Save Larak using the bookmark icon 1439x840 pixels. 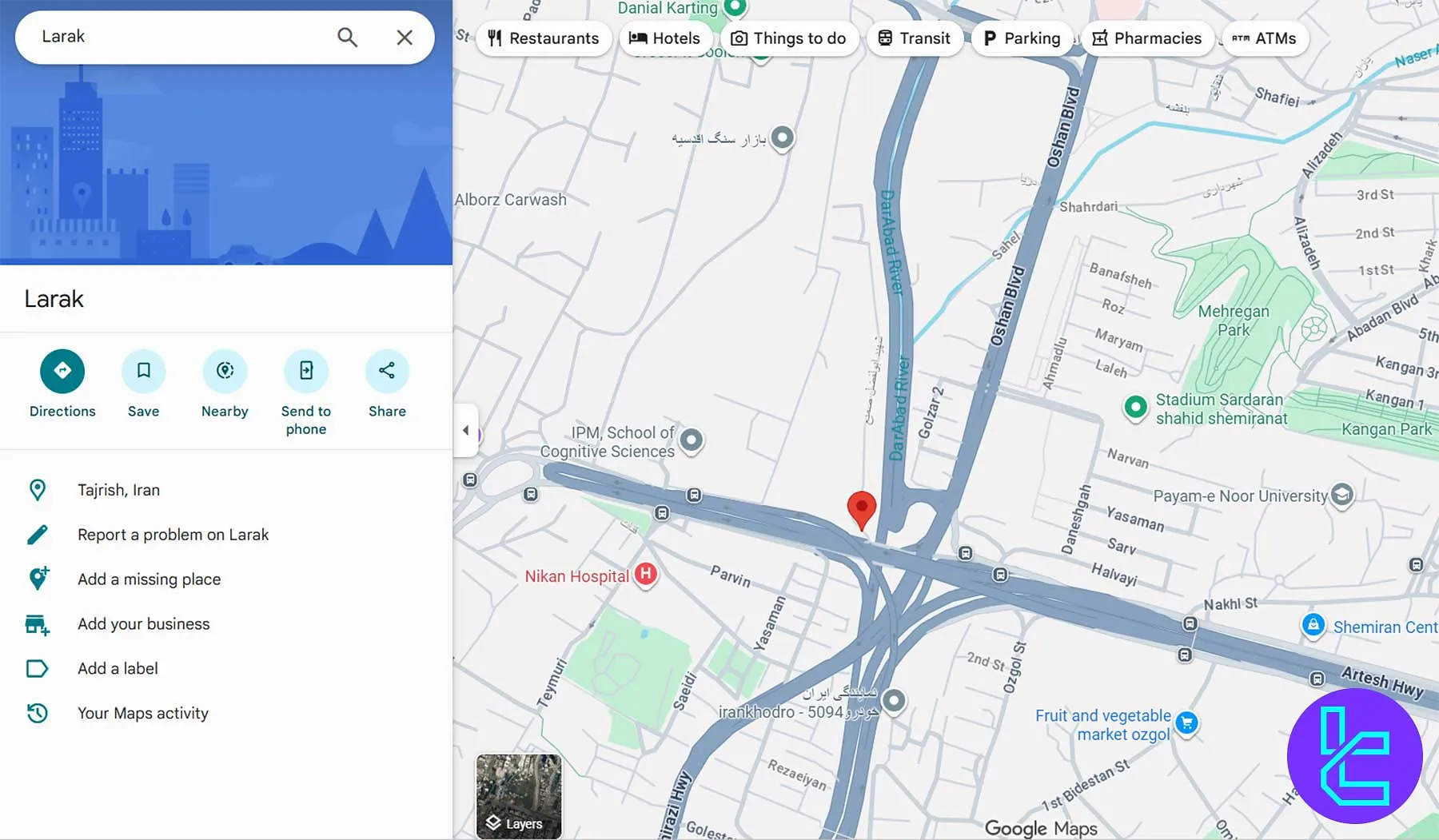click(144, 371)
